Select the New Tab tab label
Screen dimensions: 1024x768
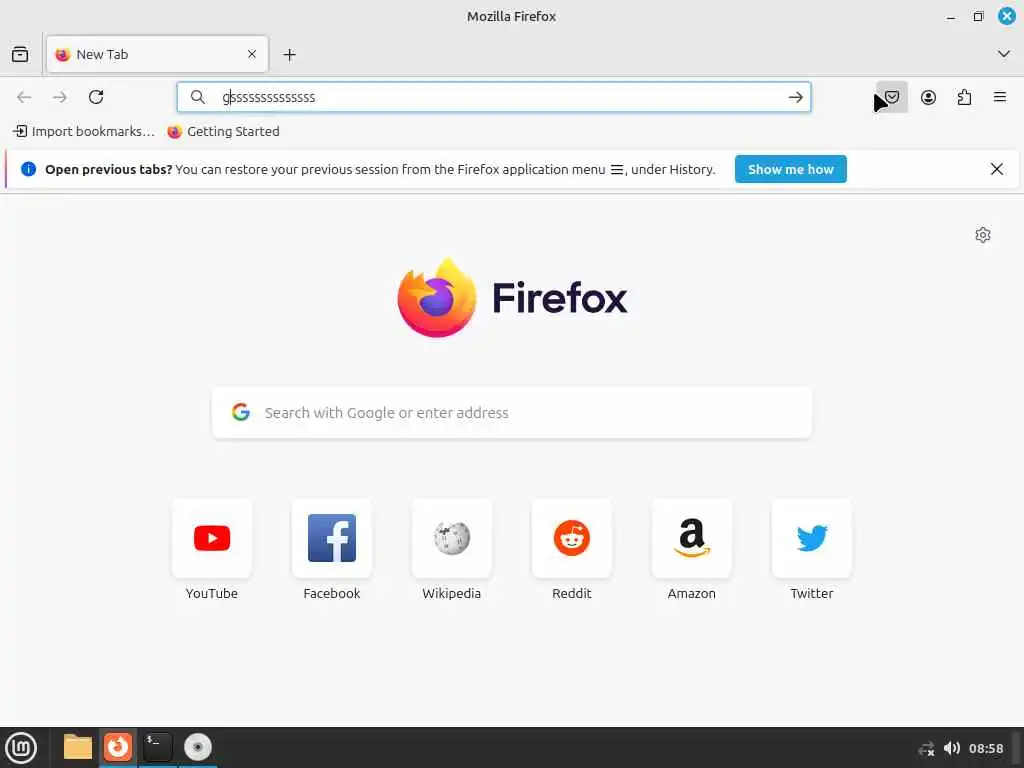102,54
